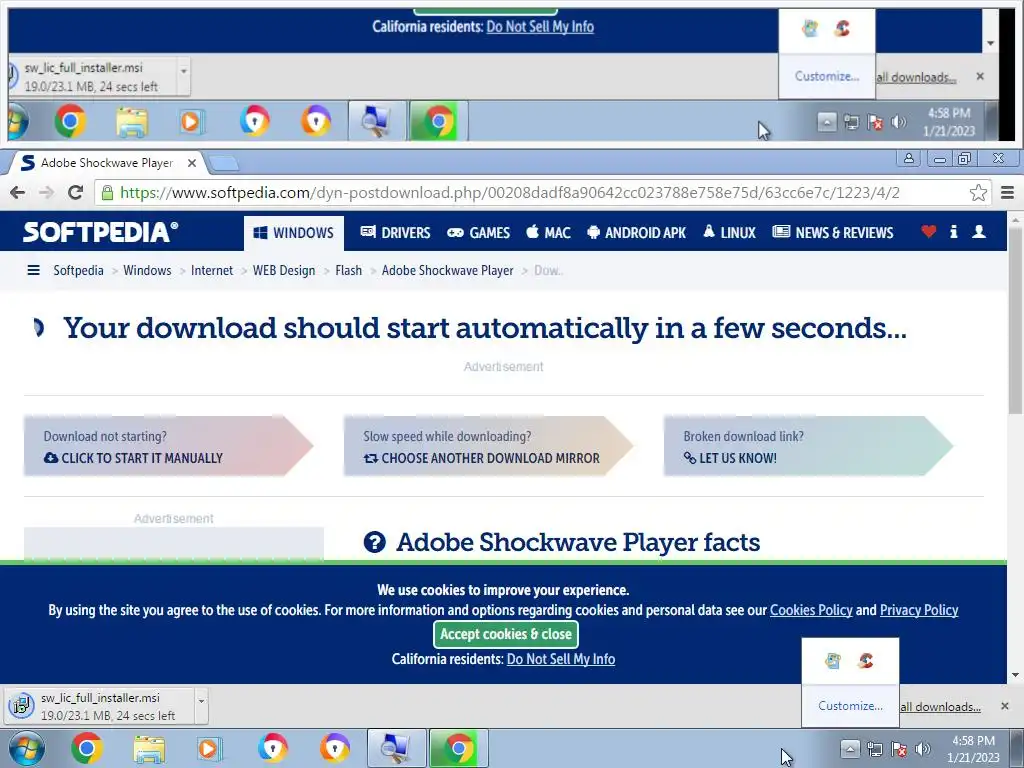Reload the Softpedia page
This screenshot has width=1024, height=768.
coord(76,193)
